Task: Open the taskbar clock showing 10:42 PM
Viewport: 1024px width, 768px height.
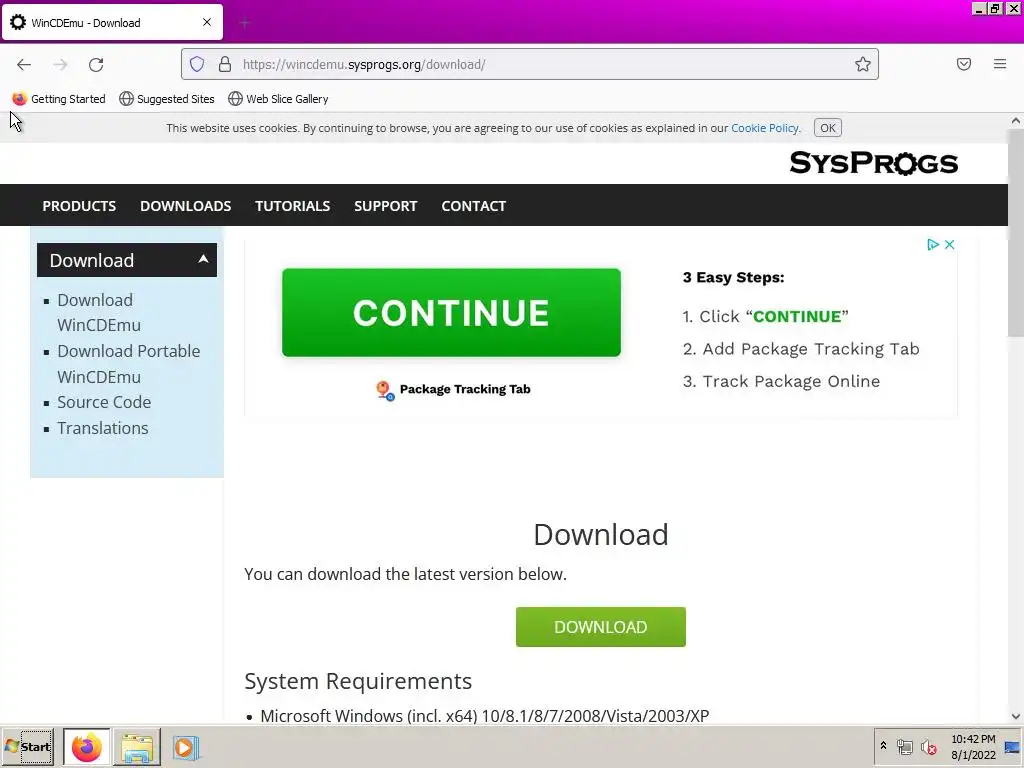Action: pyautogui.click(x=973, y=747)
